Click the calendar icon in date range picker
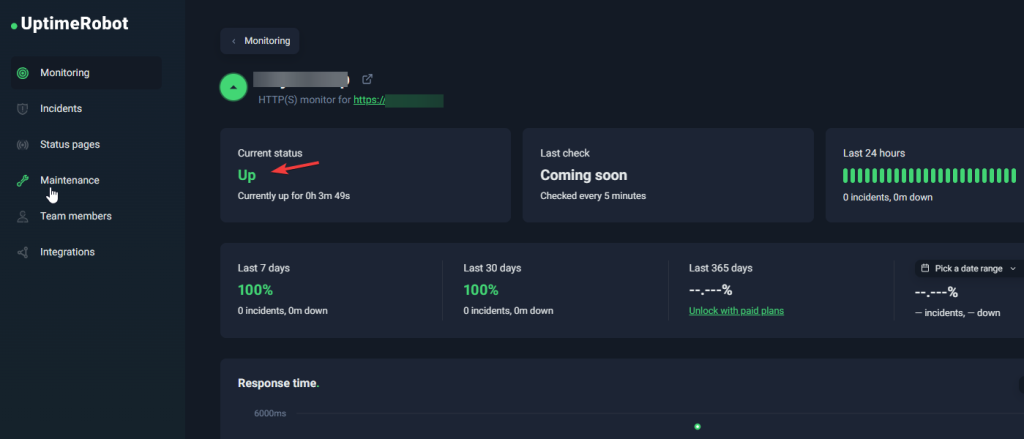This screenshot has width=1024, height=439. [925, 268]
